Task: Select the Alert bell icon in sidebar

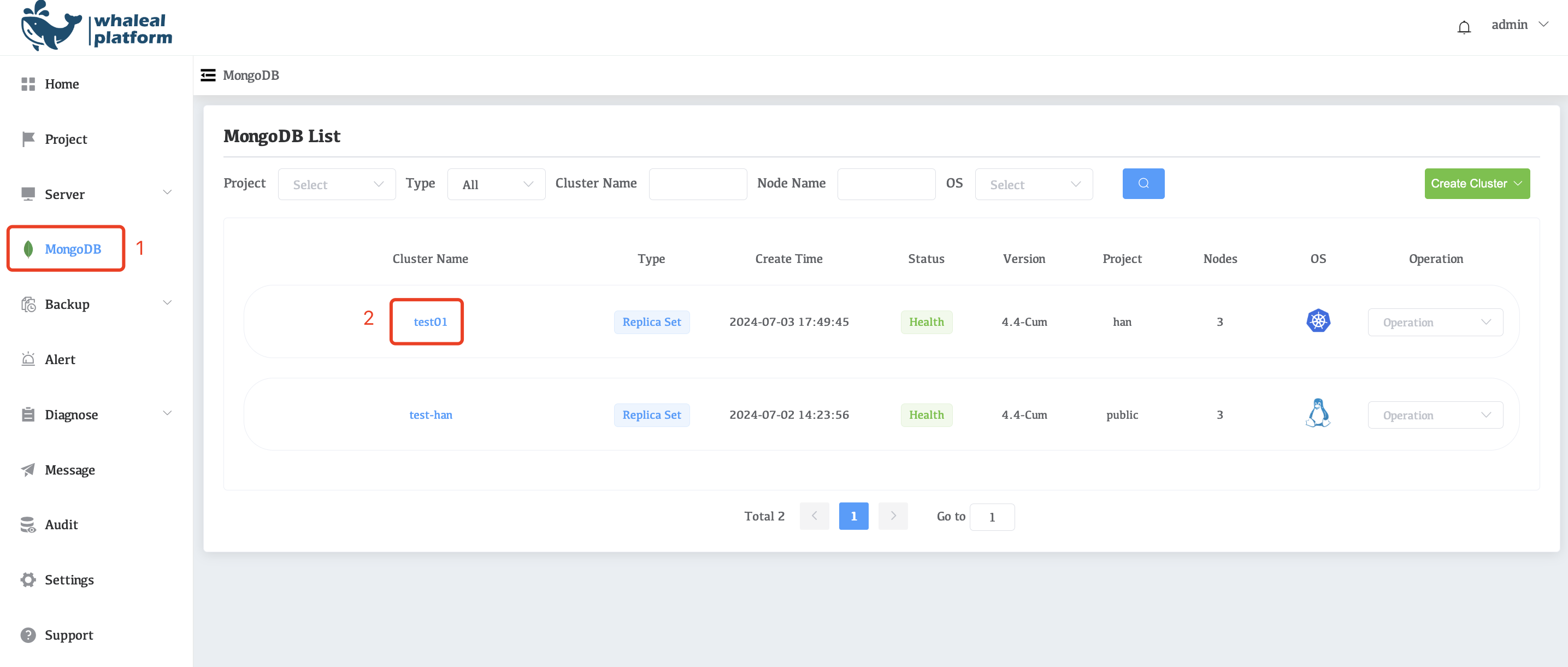Action: click(27, 359)
